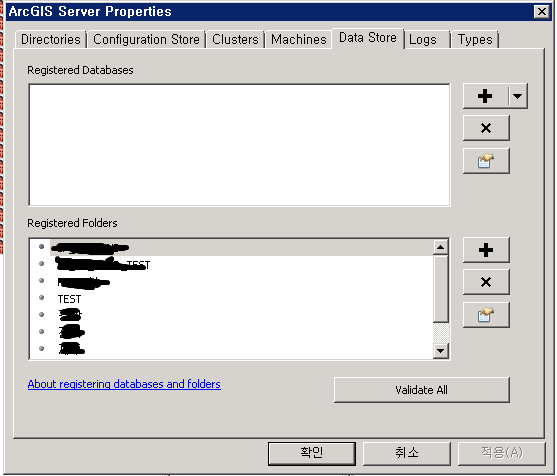Close the ArcGIS Server Properties dialog

click(x=541, y=12)
